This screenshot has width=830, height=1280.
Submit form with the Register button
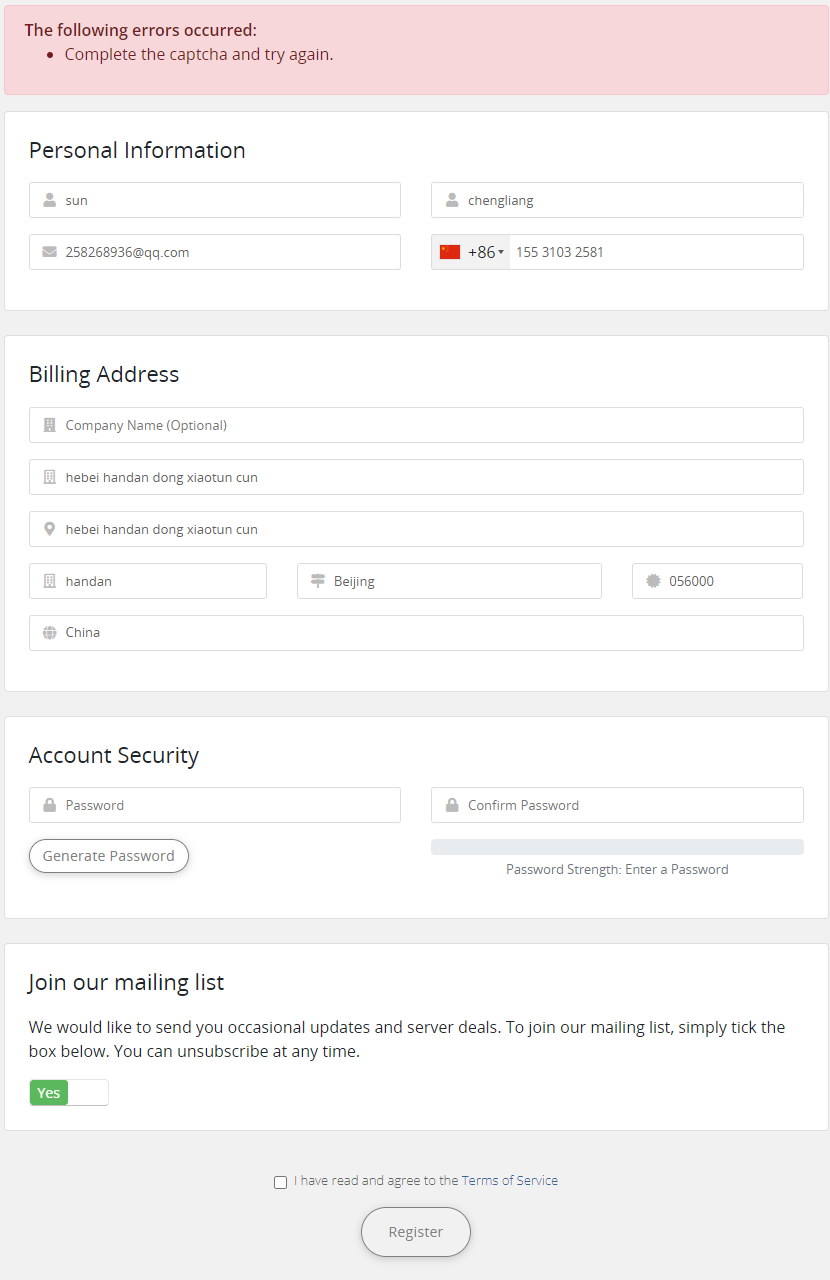[416, 1232]
